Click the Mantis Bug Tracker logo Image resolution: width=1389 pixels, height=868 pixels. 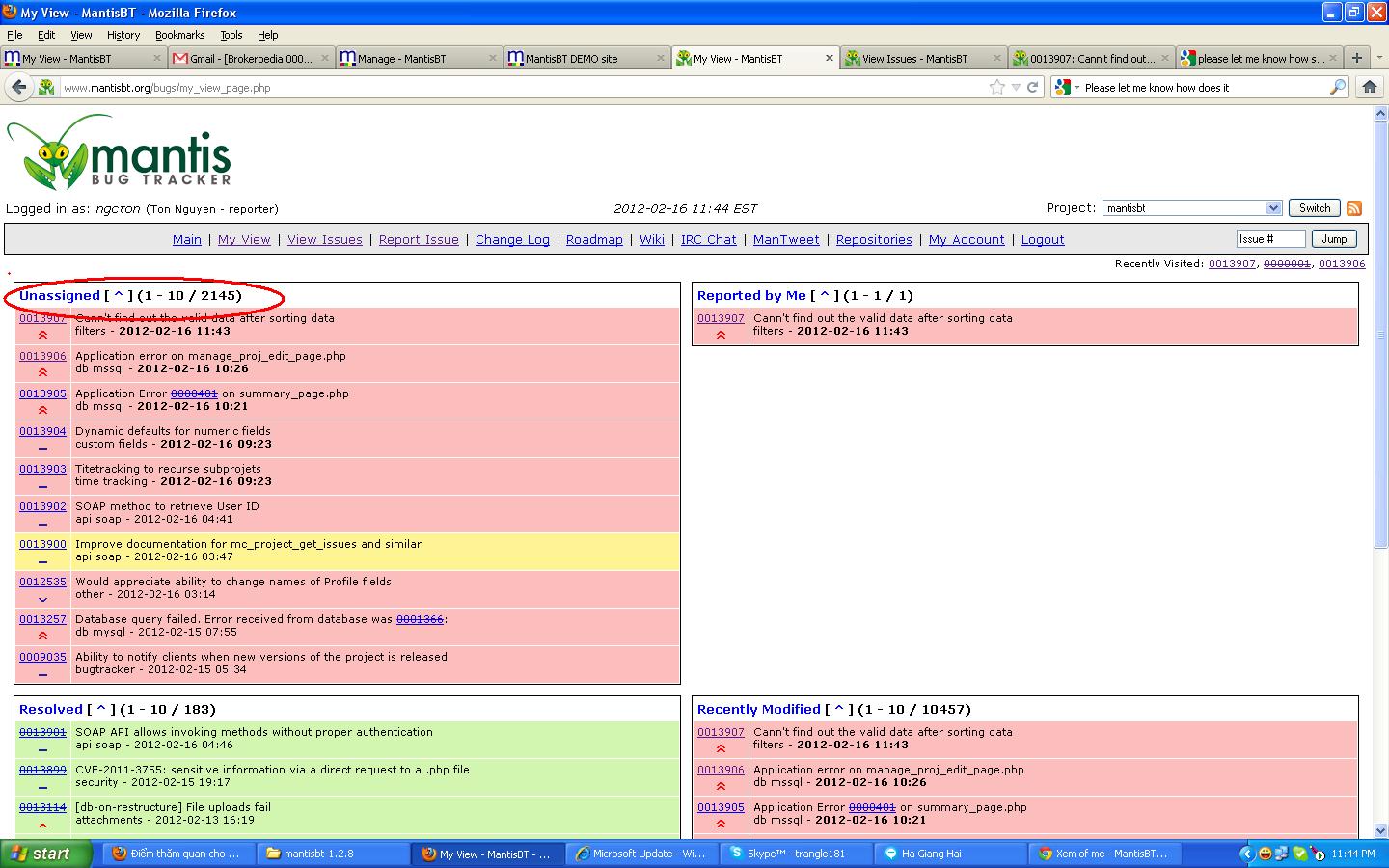click(120, 152)
